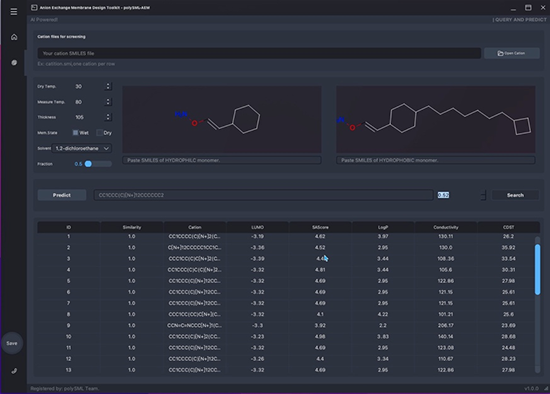Click the Search button
The height and width of the screenshot is (394, 550).
(515, 195)
